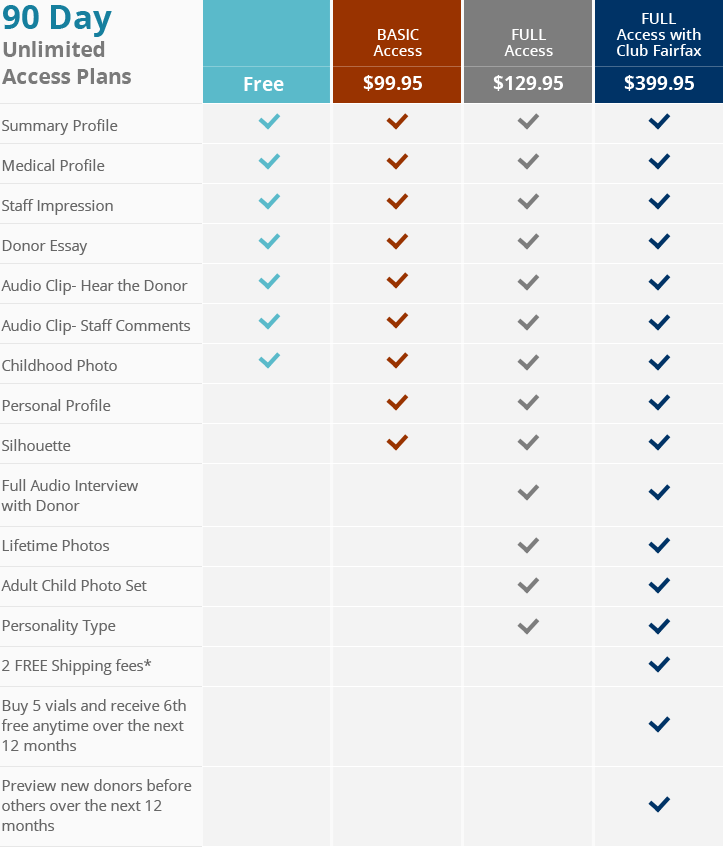
Task: Click Club Fairfax 2 FREE Shipping checkmark
Action: 658,663
